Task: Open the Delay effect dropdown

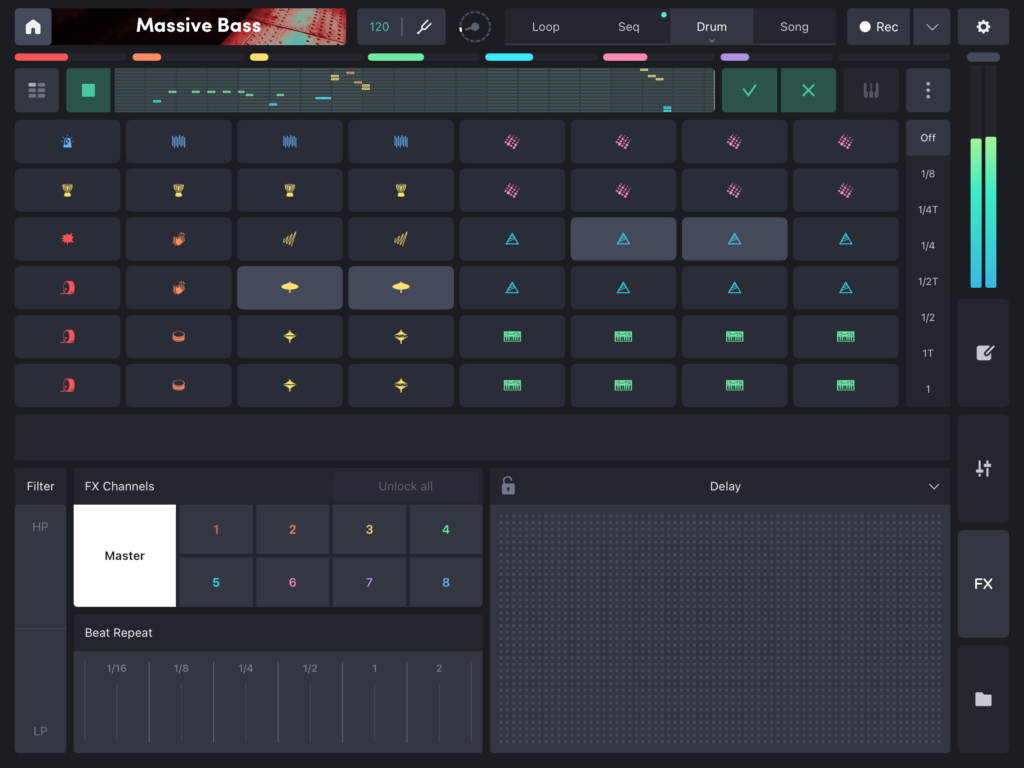Action: click(934, 486)
